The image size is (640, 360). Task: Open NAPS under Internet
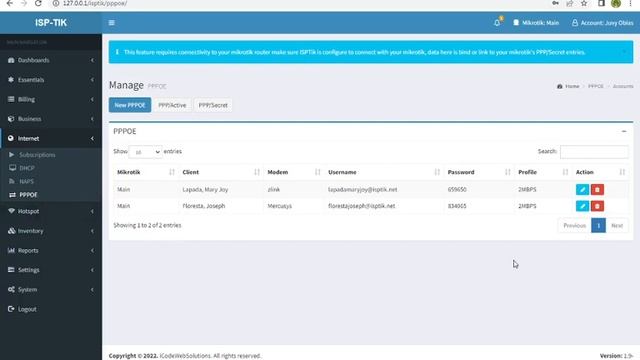(x=27, y=181)
